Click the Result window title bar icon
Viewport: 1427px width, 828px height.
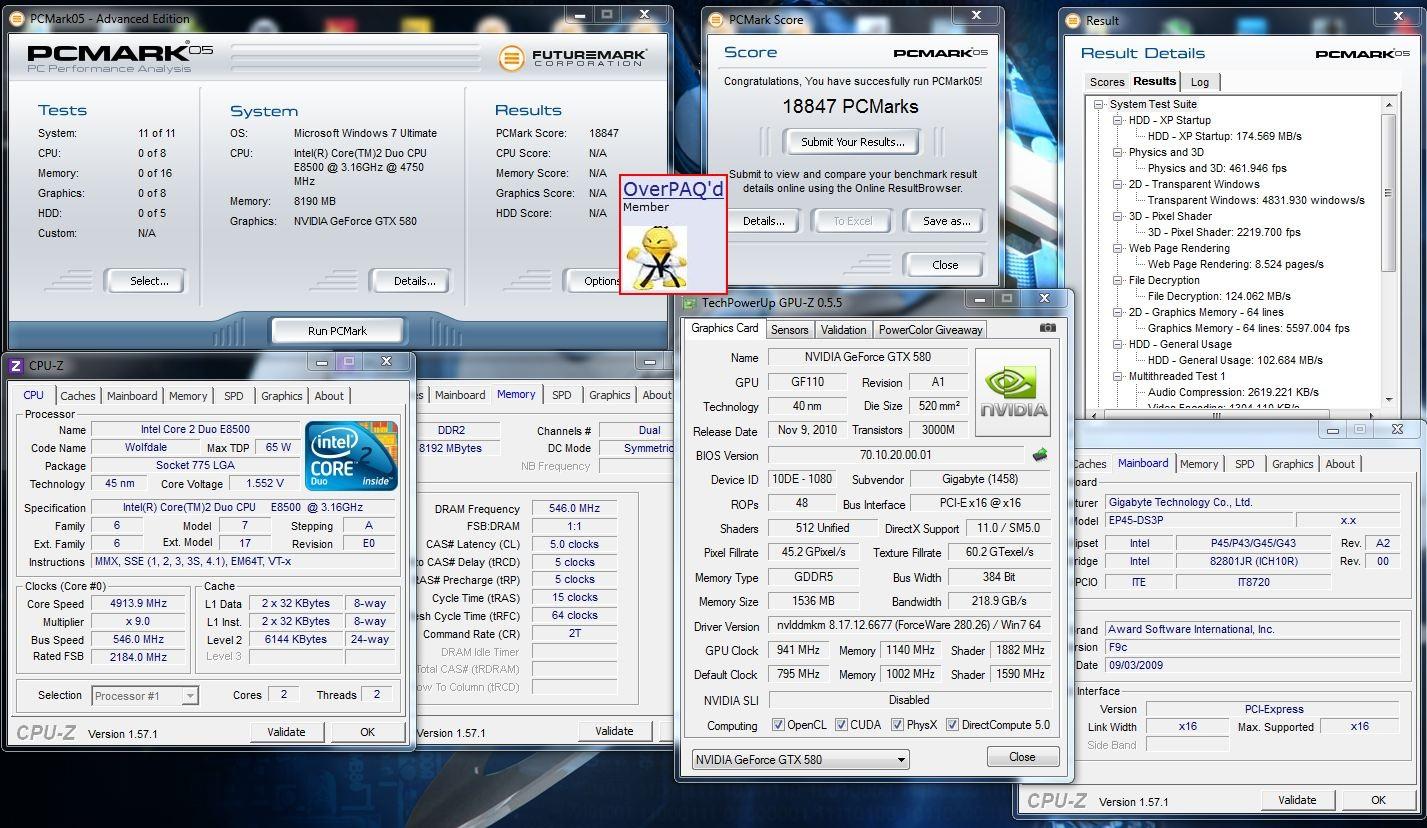coord(1073,20)
